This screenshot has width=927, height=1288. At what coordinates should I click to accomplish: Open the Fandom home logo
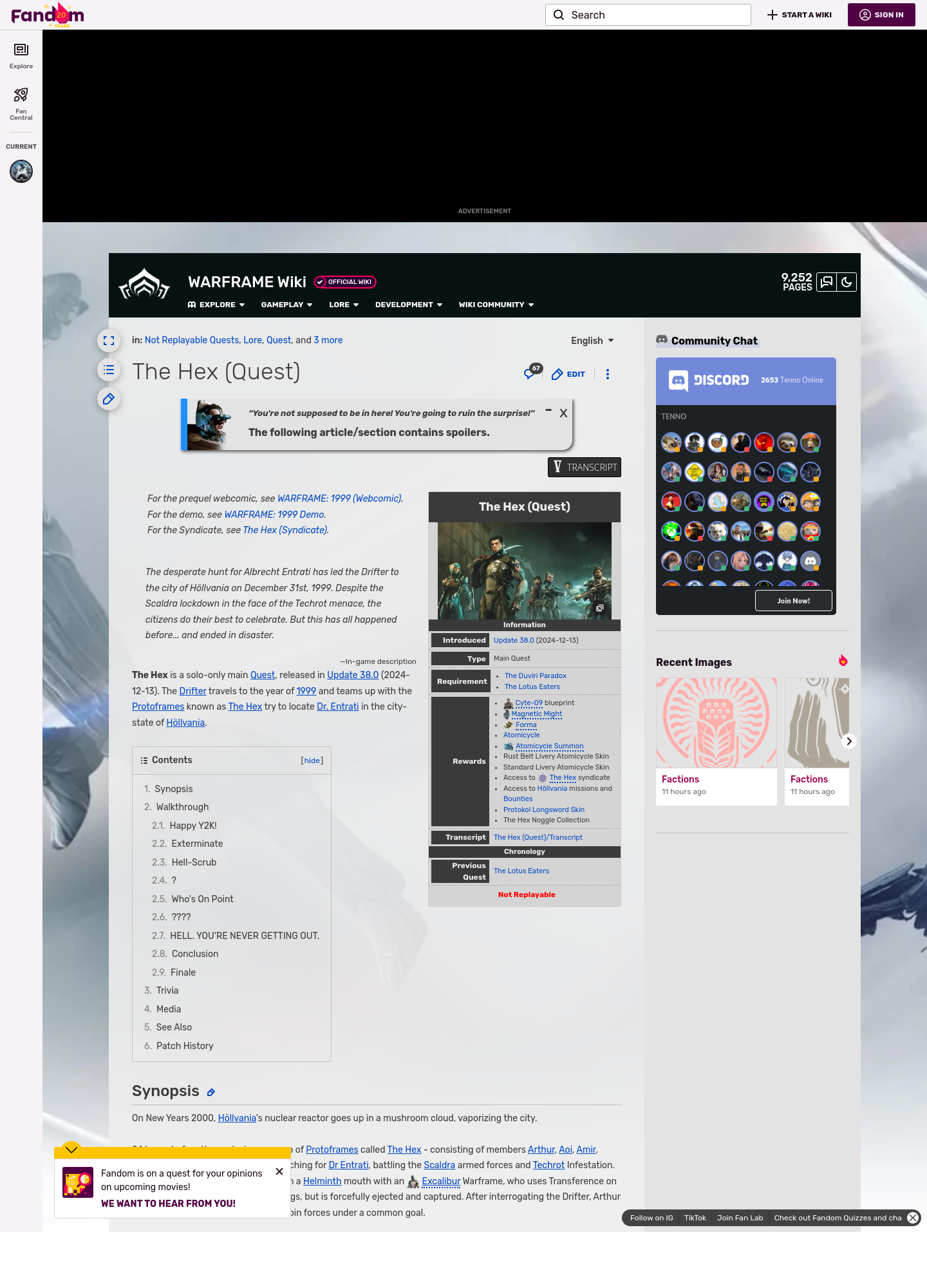(48, 15)
